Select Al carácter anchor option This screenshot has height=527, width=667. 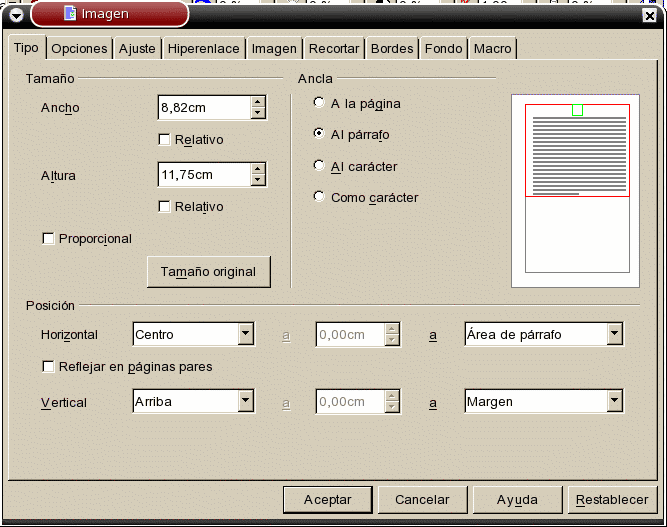coord(319,166)
